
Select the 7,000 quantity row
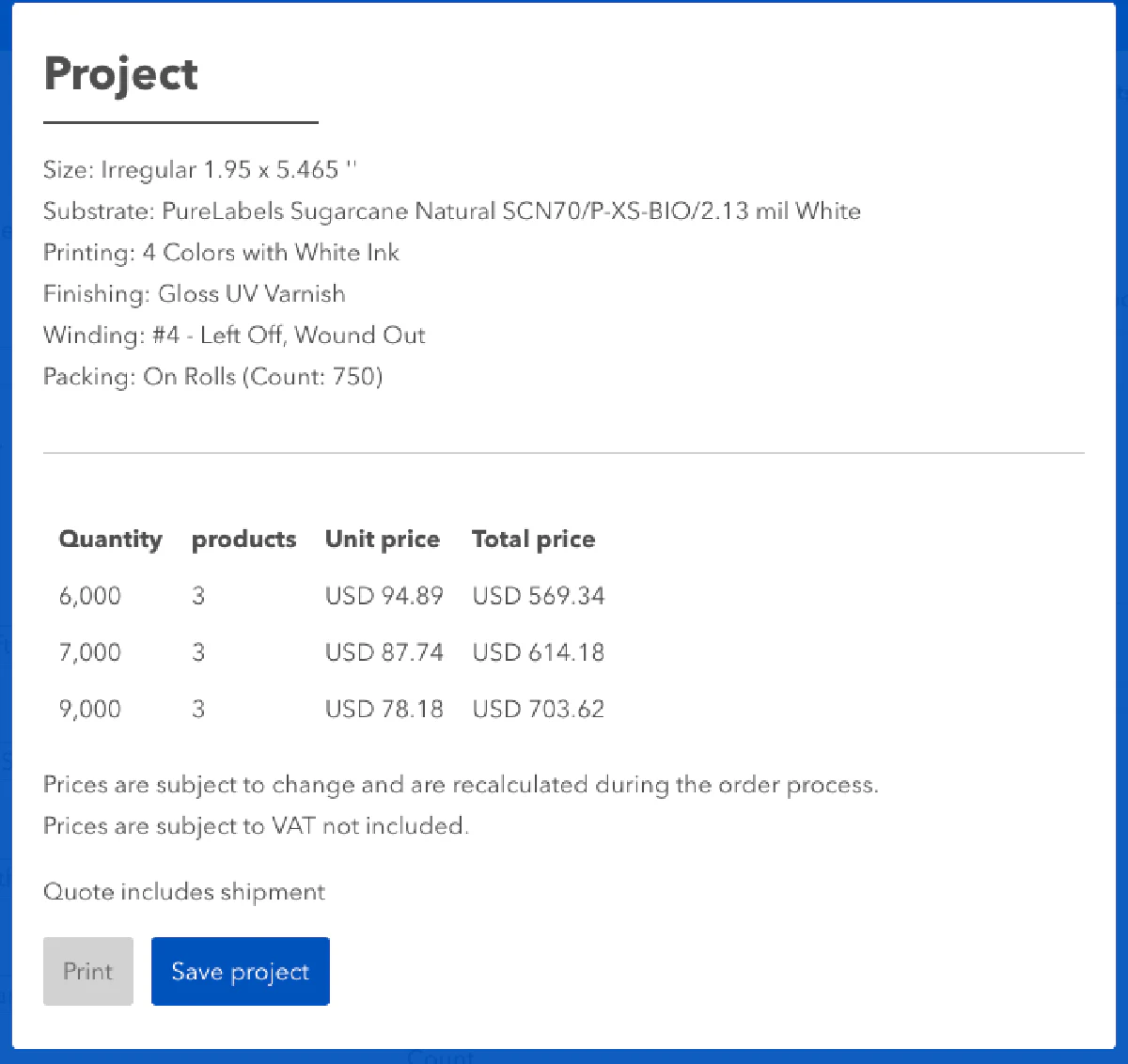click(x=90, y=652)
